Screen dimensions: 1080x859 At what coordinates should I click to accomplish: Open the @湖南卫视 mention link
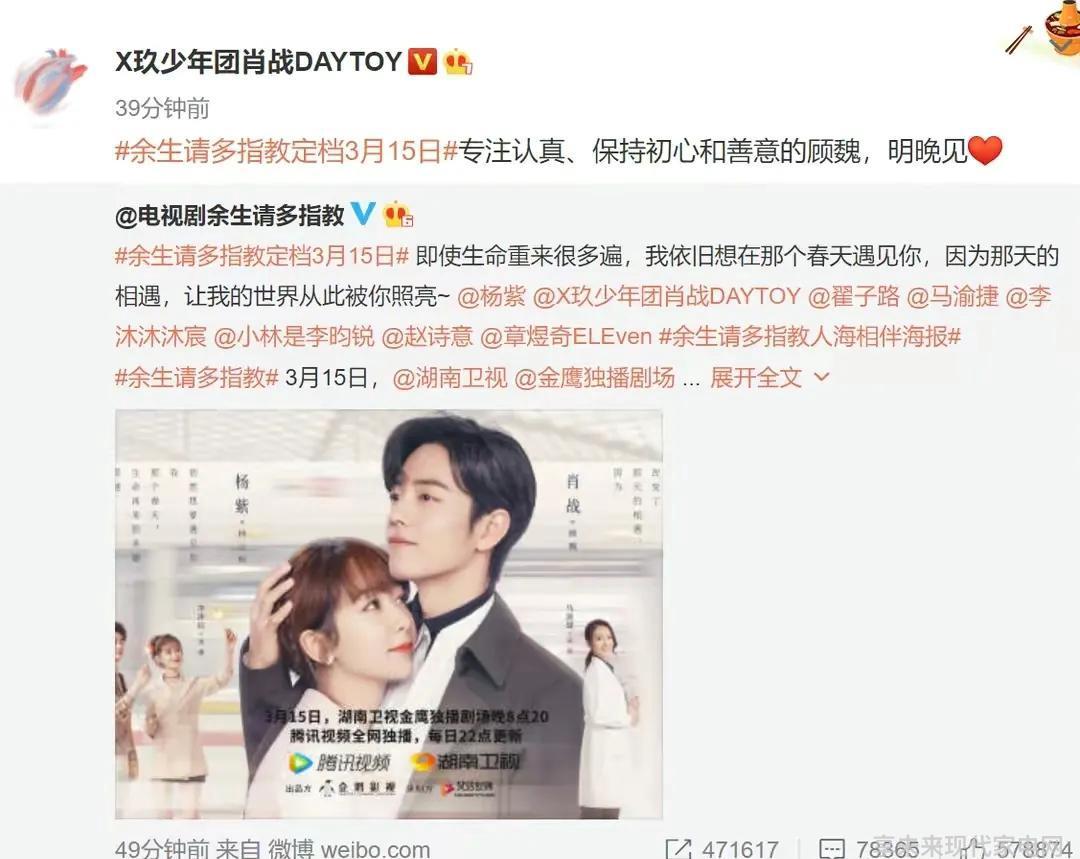point(450,377)
